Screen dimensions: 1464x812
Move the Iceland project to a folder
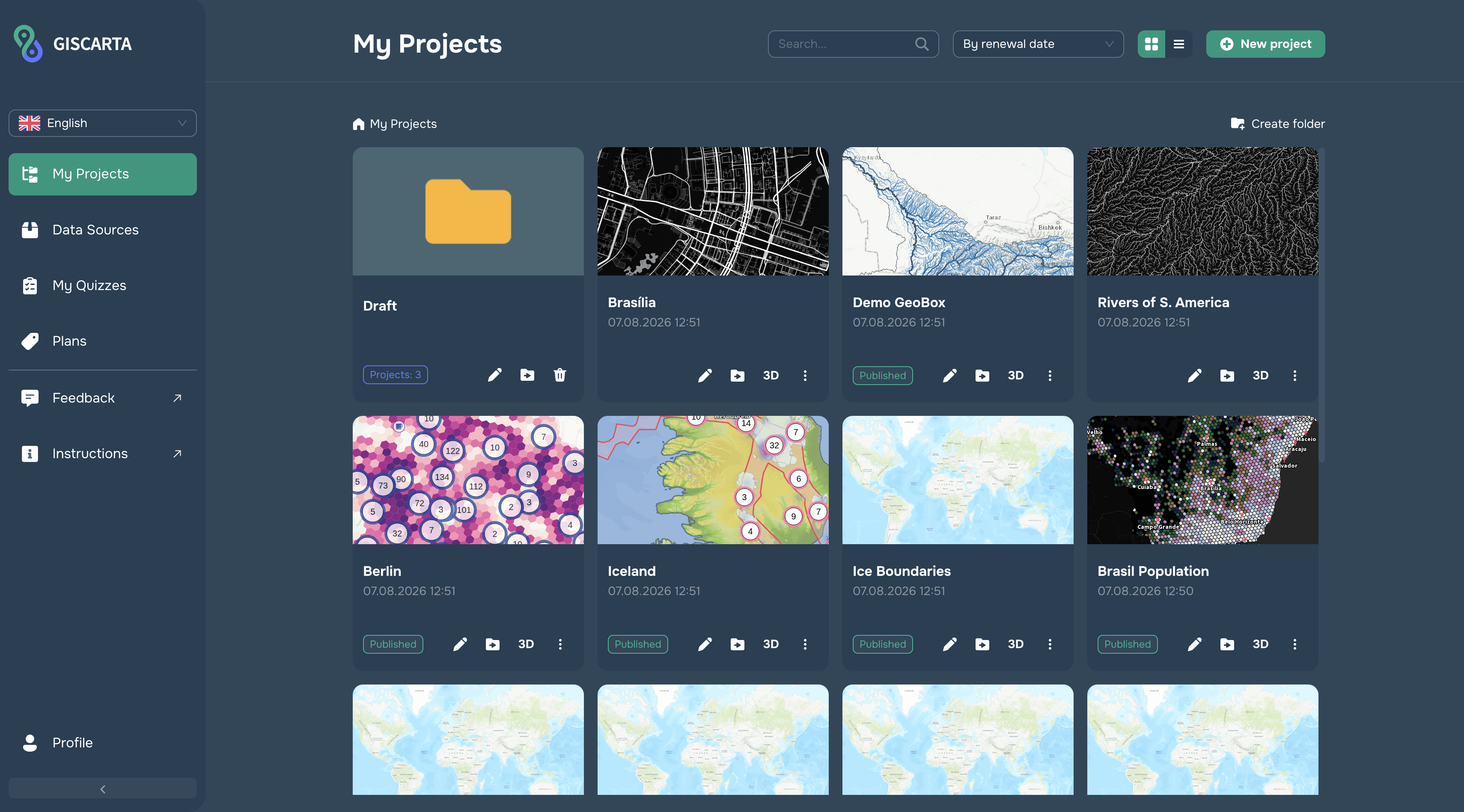[738, 644]
